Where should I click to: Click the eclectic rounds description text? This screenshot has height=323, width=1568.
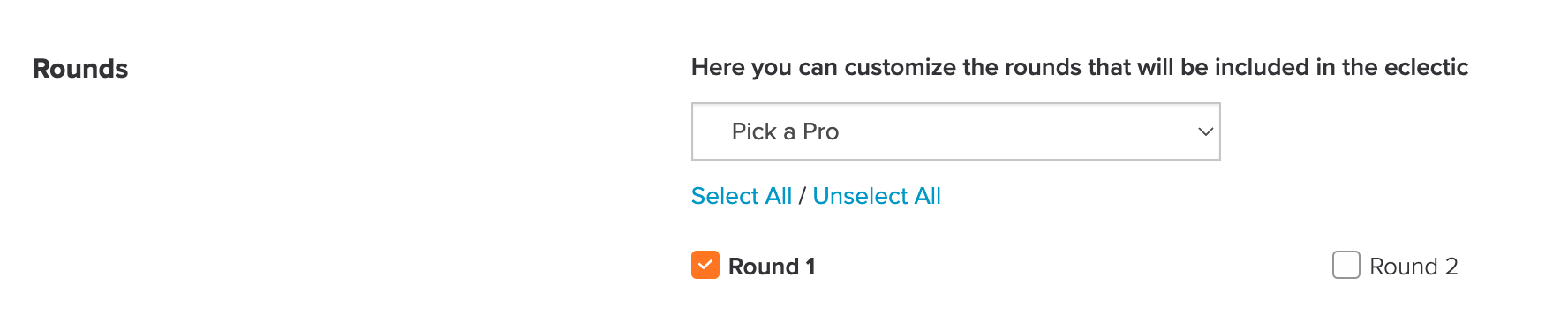coord(1080,67)
